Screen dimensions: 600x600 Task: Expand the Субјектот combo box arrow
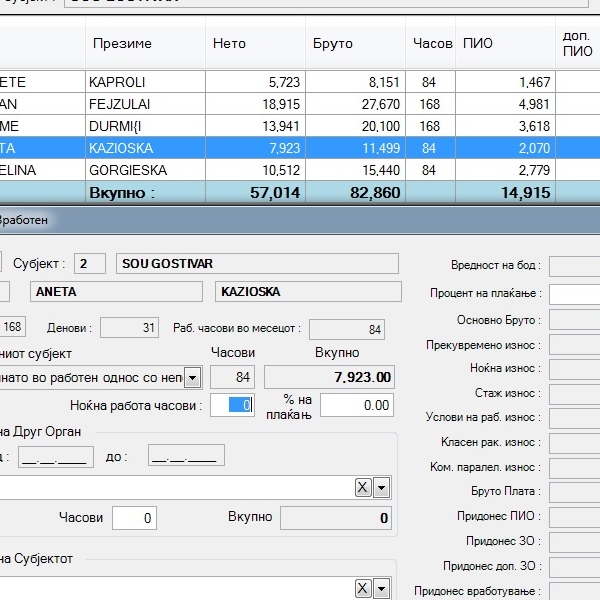click(382, 587)
